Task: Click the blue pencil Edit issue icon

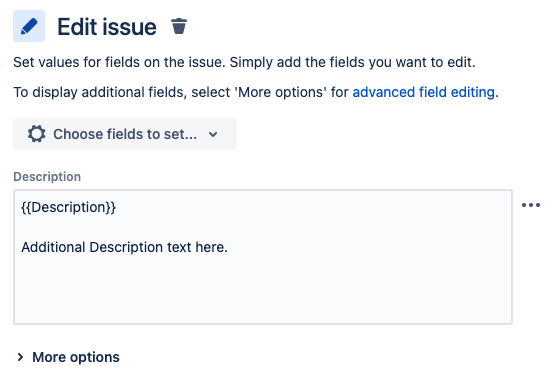Action: tap(29, 26)
